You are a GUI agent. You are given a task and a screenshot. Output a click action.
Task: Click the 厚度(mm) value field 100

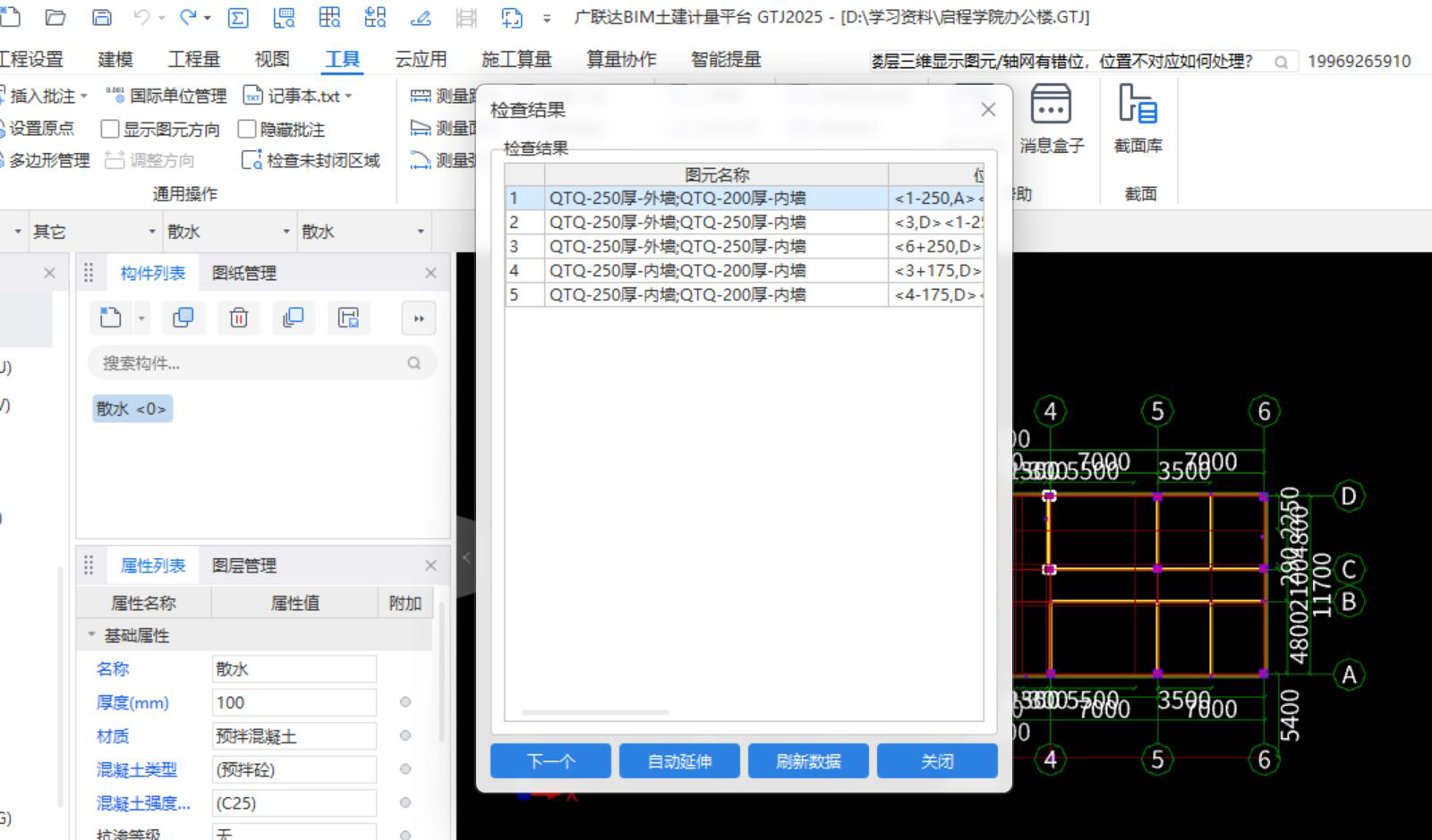point(294,702)
